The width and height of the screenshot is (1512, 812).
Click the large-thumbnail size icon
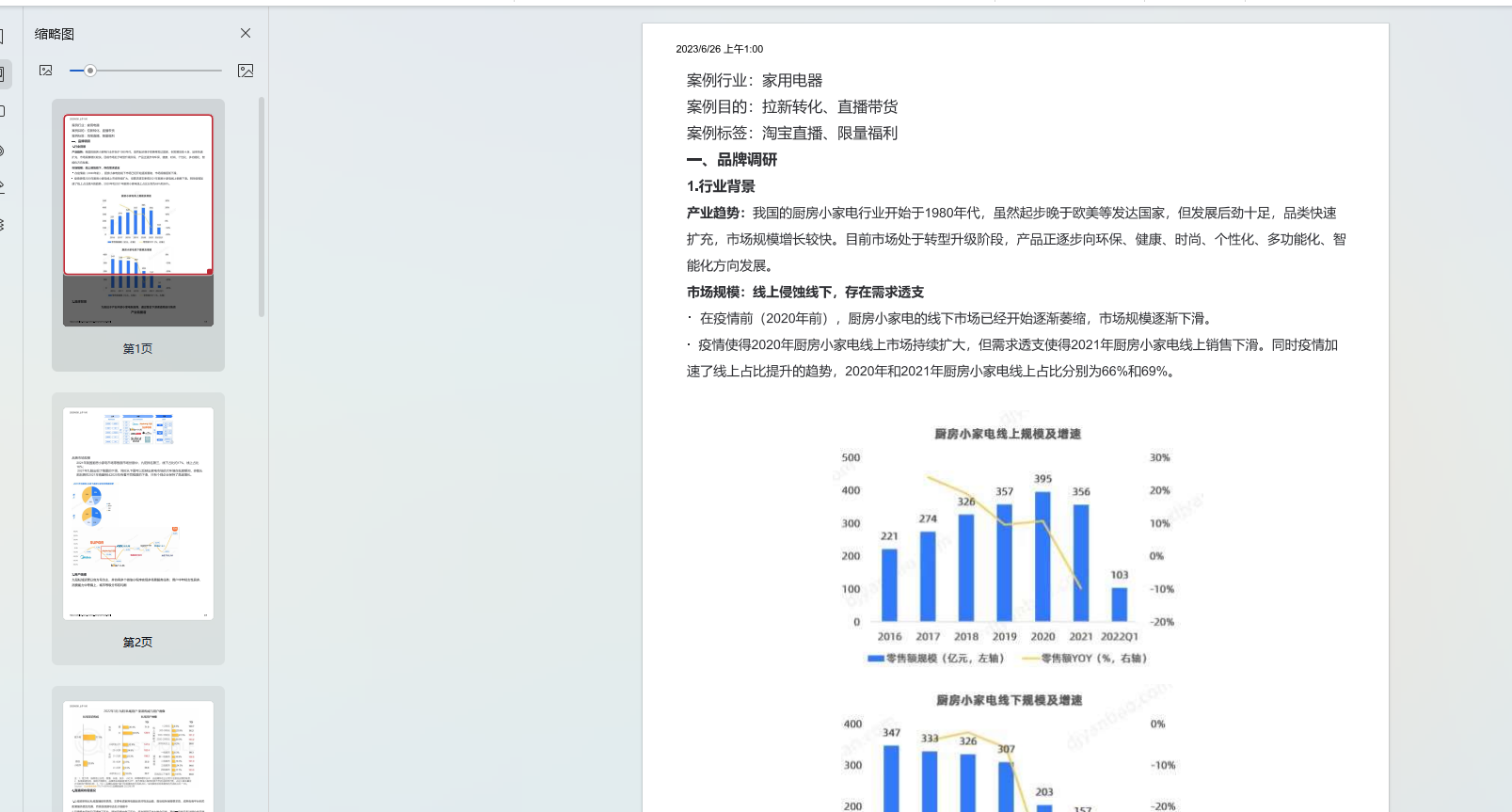tap(246, 71)
